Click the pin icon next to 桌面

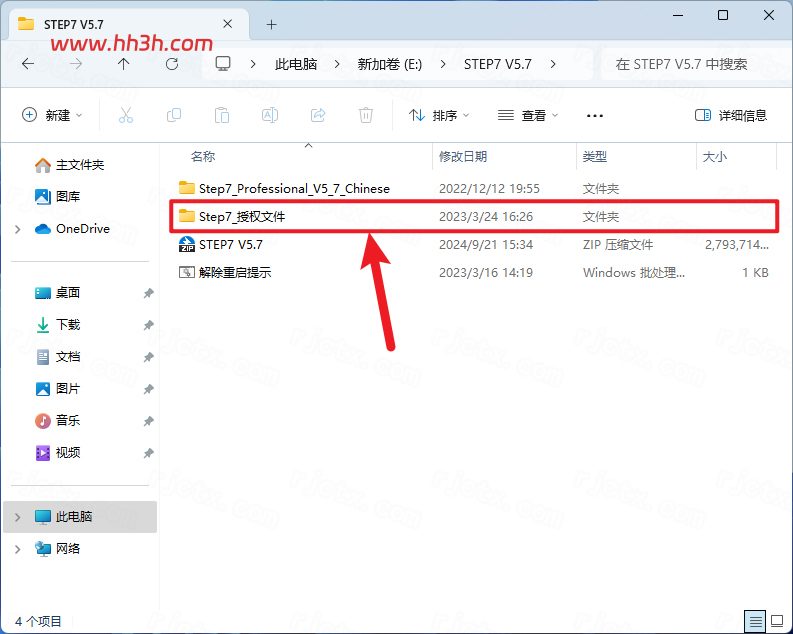[148, 293]
